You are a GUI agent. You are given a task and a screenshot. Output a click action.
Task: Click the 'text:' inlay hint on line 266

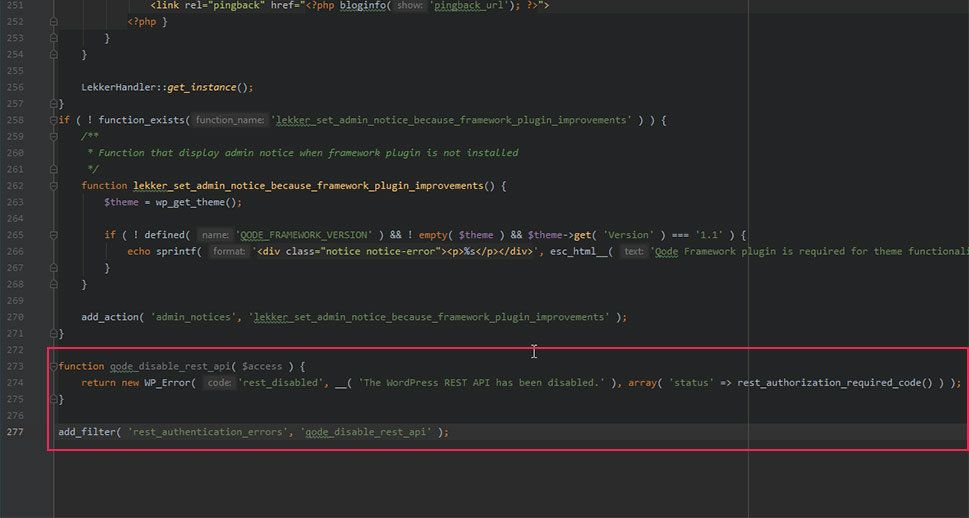633,251
